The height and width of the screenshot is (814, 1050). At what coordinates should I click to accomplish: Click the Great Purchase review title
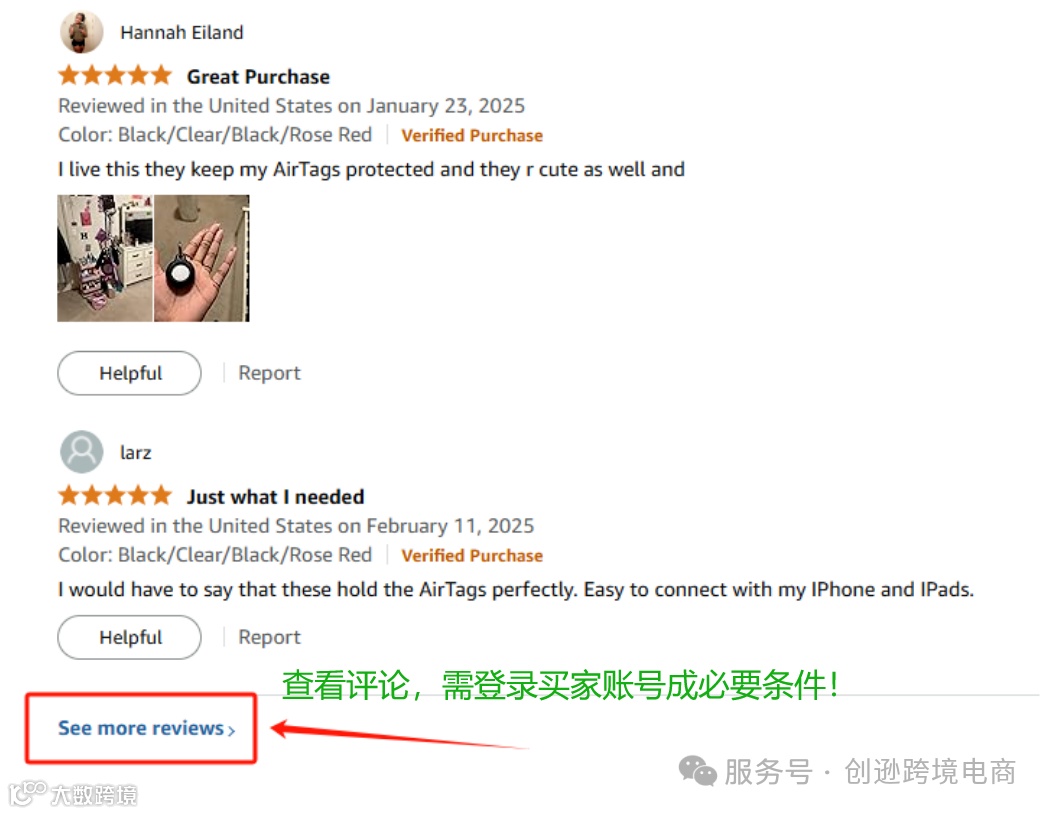tap(258, 77)
